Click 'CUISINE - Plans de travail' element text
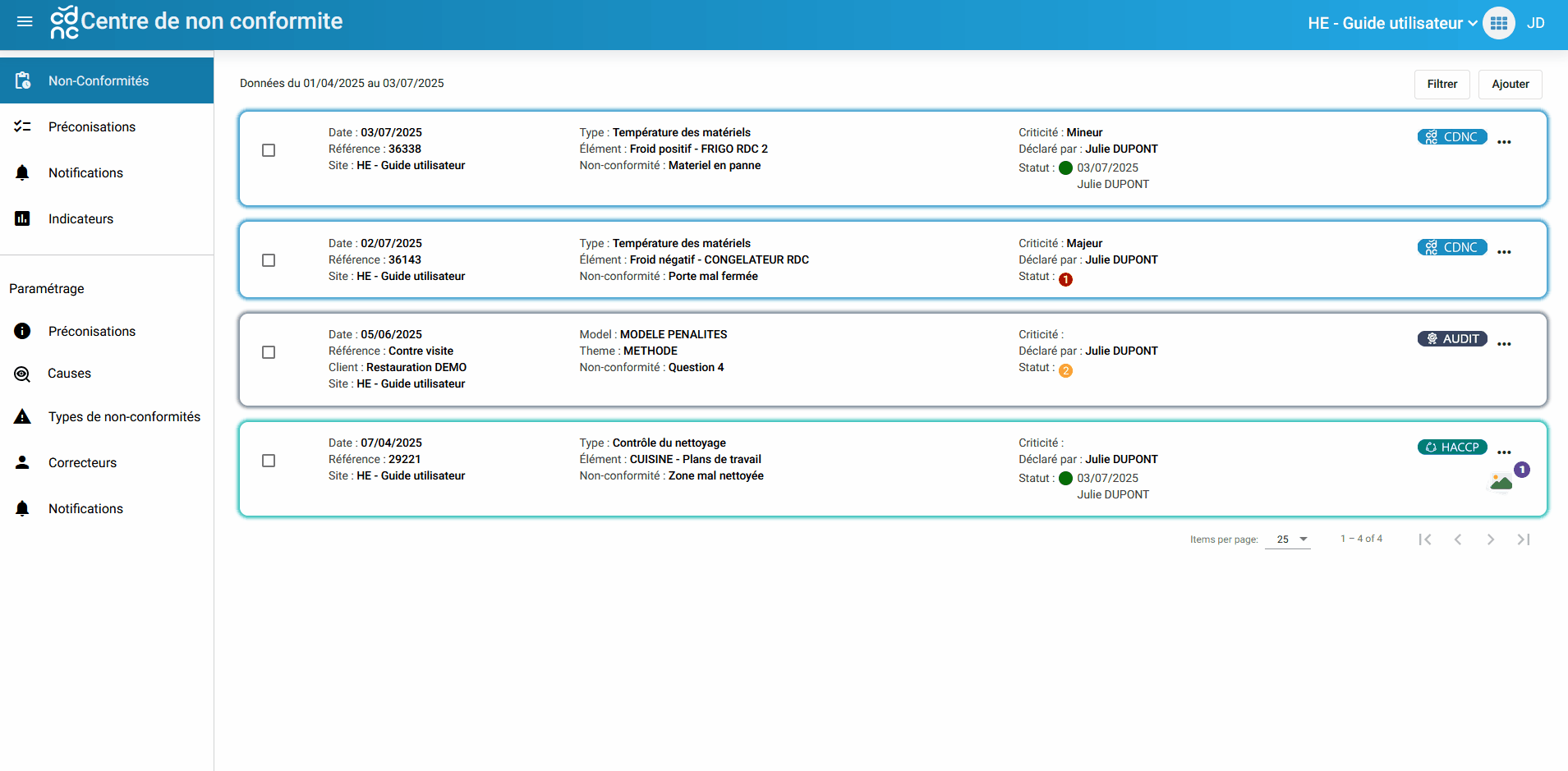This screenshot has width=1568, height=771. (696, 459)
